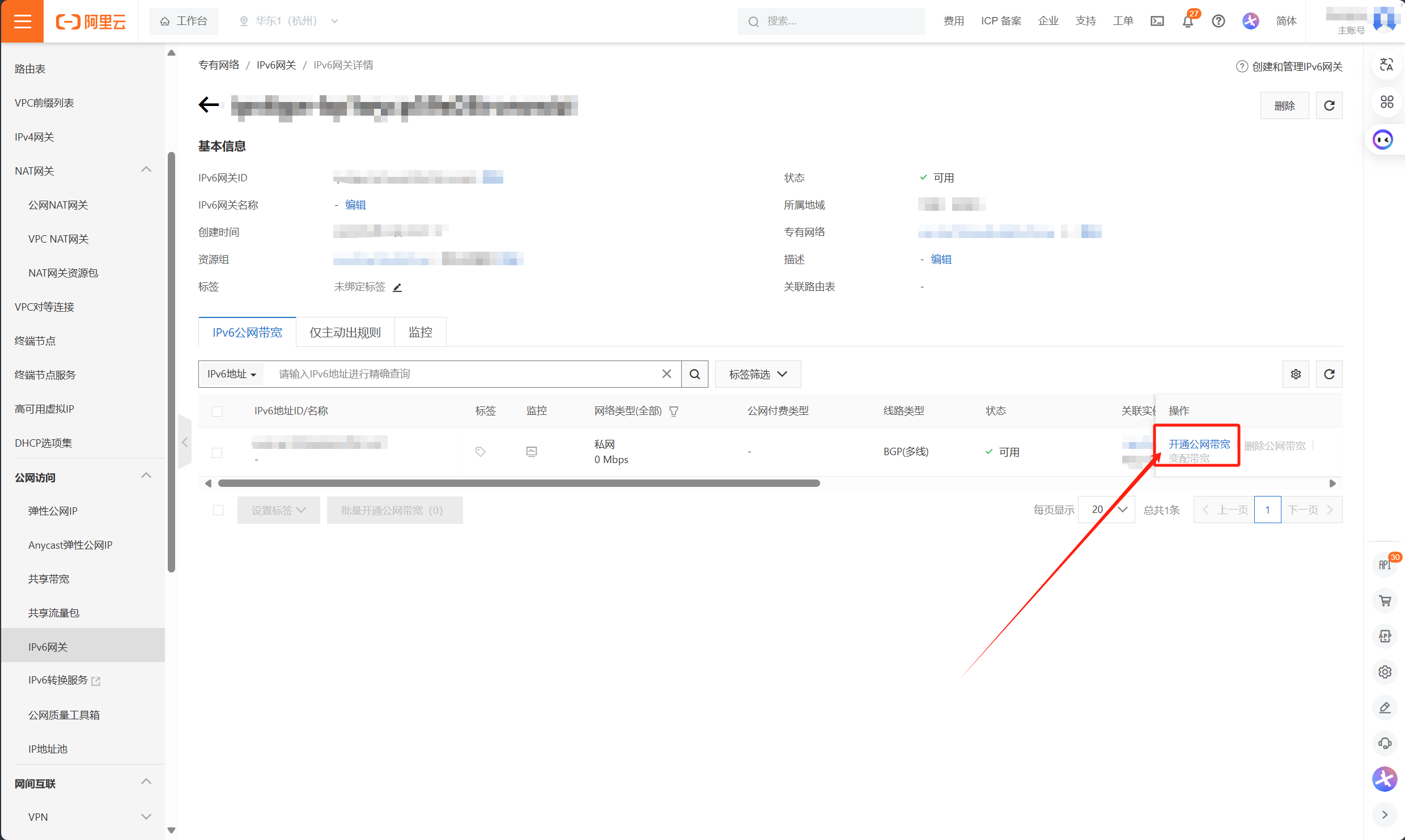Click the table column settings gear icon
The width and height of the screenshot is (1405, 840).
click(1296, 374)
